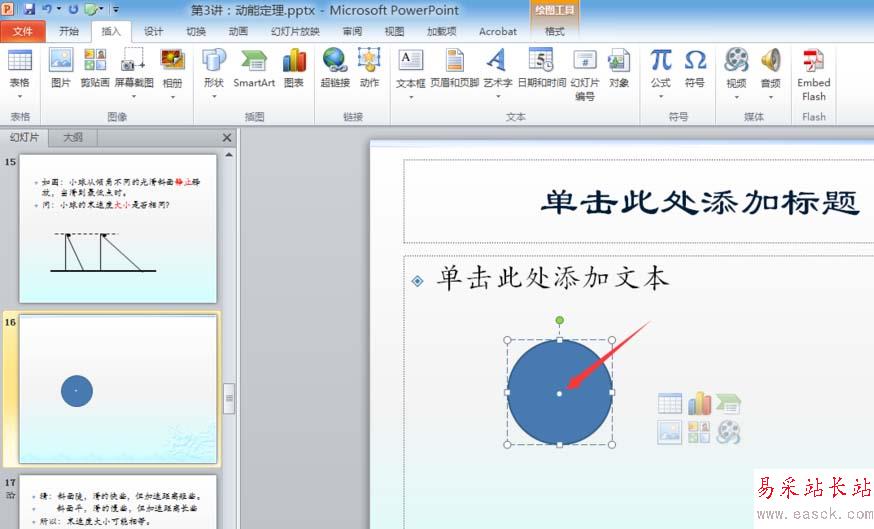Insert WordArt with 艺术字 icon

pyautogui.click(x=497, y=60)
